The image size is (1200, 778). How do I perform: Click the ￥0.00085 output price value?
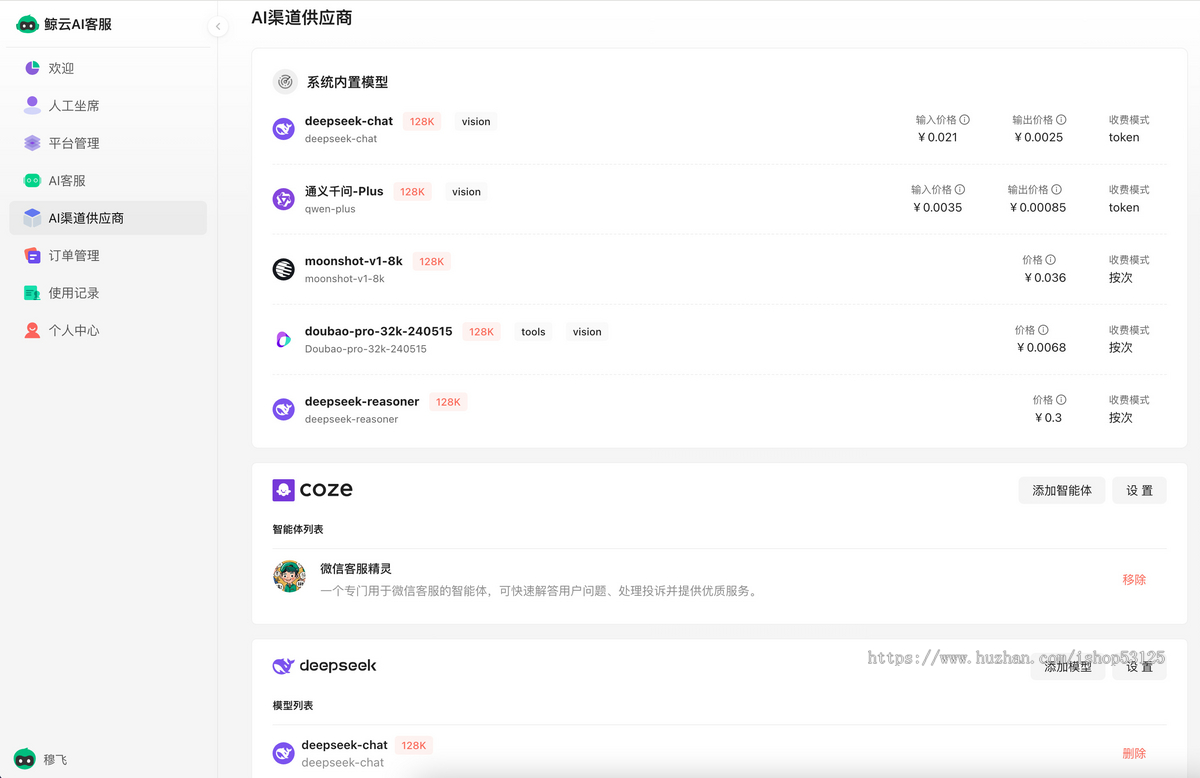point(1037,208)
